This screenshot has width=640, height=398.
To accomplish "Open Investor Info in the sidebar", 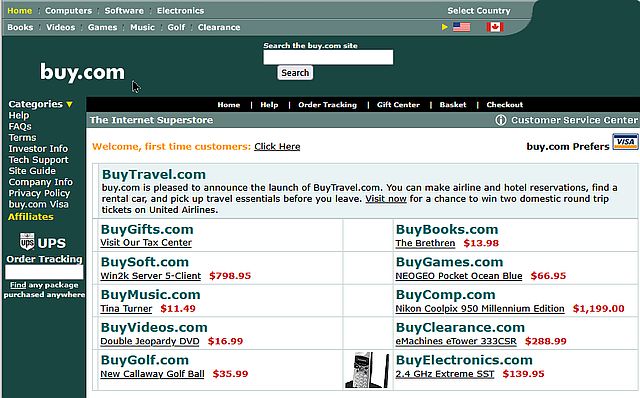I will click(38, 149).
